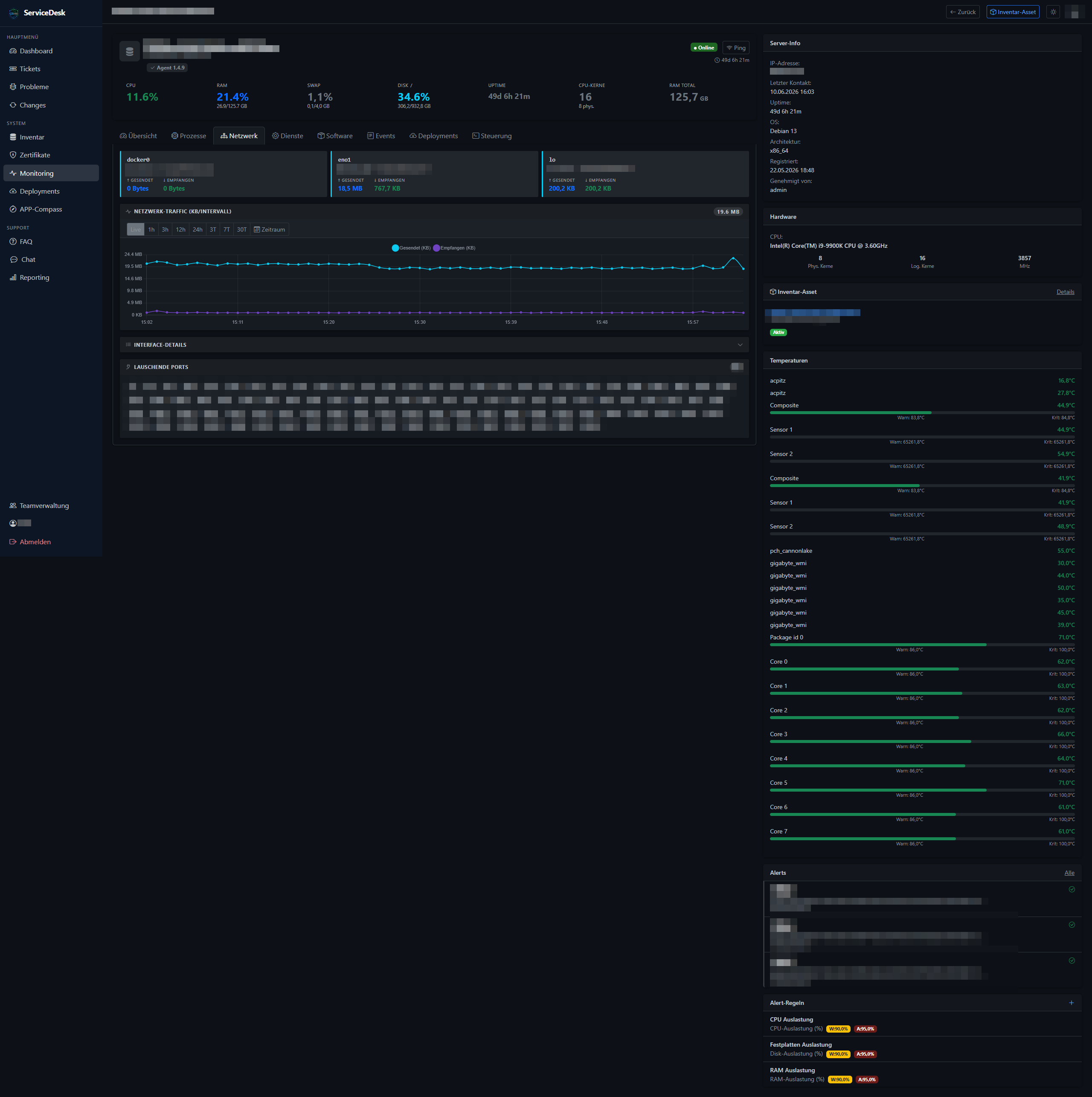Viewport: 1092px width, 1097px height.
Task: Open the Festplatten Auslastung alert rule
Action: (x=922, y=1049)
